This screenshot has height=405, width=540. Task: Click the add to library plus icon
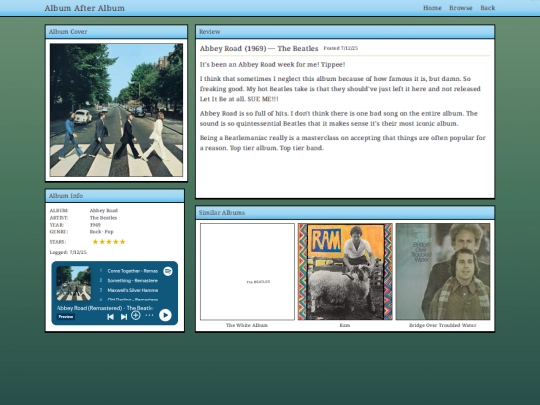136,315
